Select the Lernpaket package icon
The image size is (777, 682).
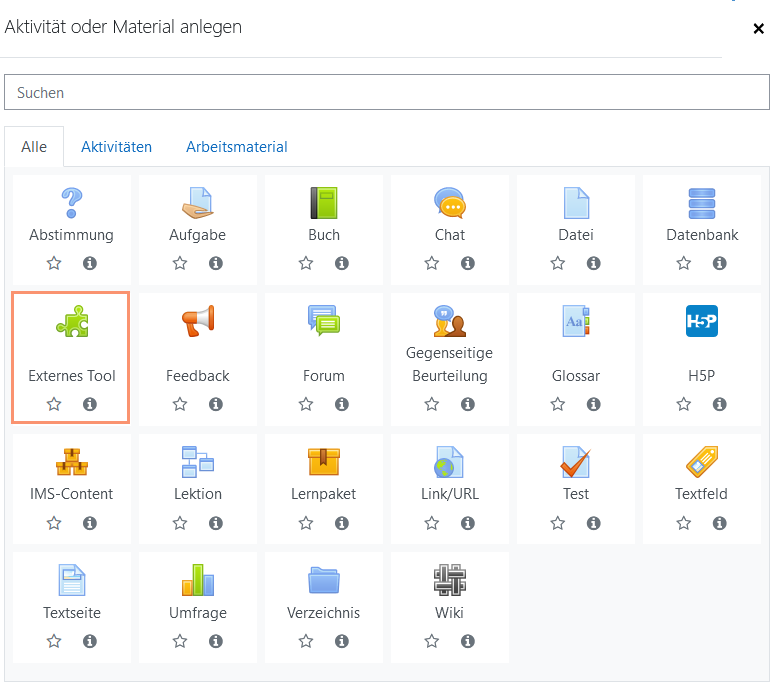coord(324,461)
